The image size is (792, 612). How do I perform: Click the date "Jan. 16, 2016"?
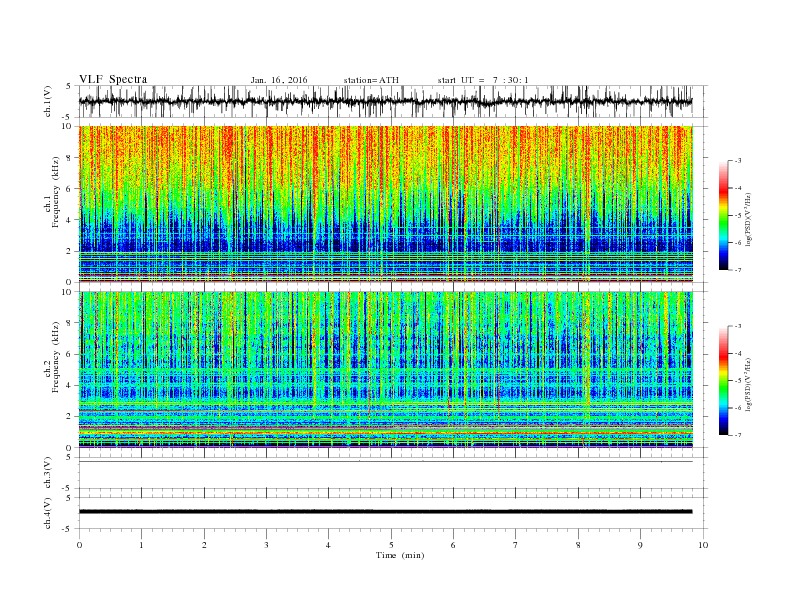(279, 80)
